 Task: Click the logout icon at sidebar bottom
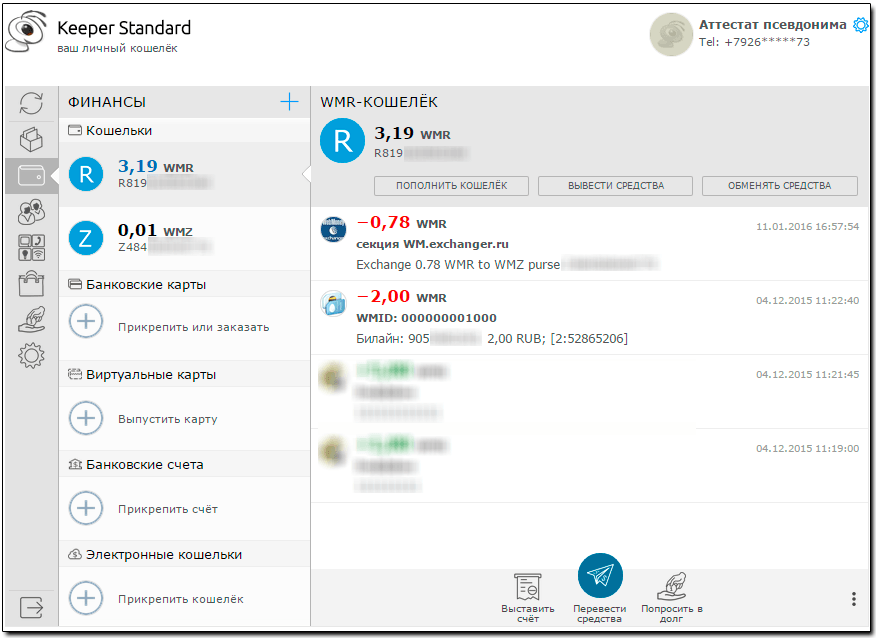[31, 605]
